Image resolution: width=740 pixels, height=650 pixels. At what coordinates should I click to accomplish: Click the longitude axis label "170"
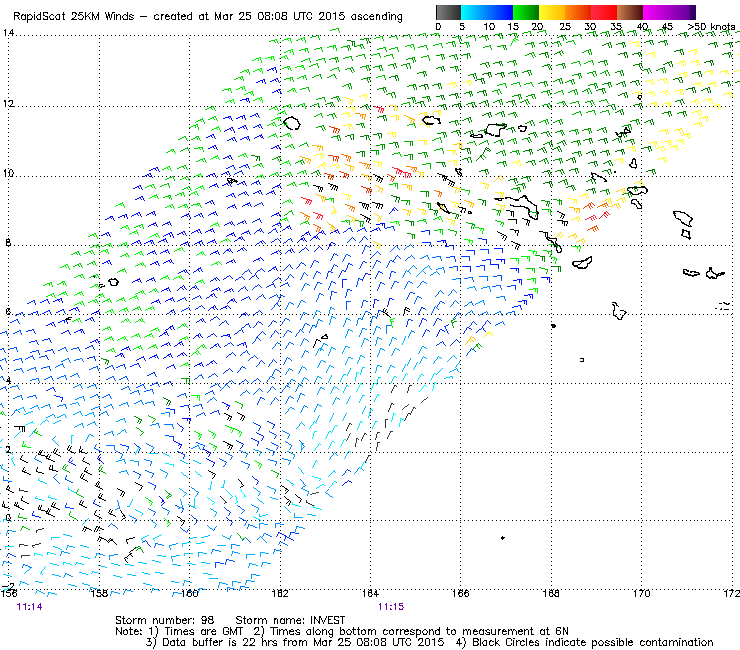point(641,593)
